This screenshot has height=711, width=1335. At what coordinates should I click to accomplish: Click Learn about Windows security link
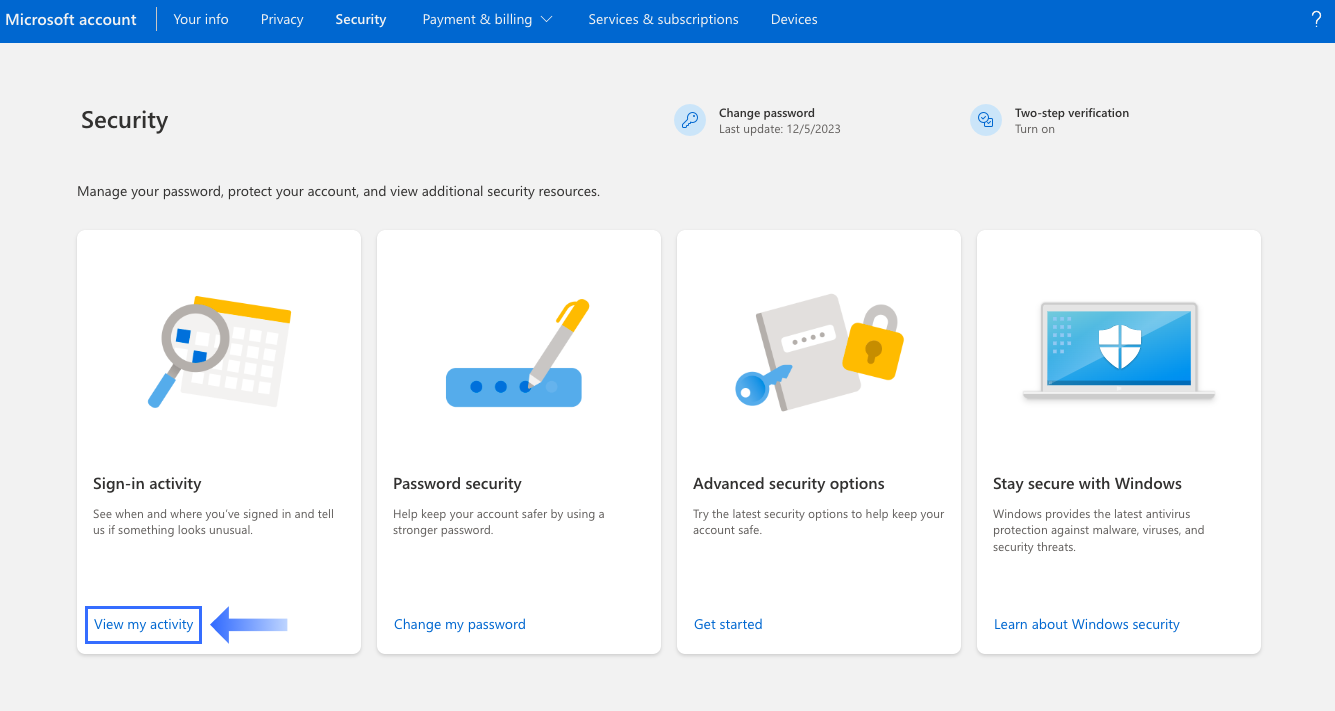coord(1087,624)
